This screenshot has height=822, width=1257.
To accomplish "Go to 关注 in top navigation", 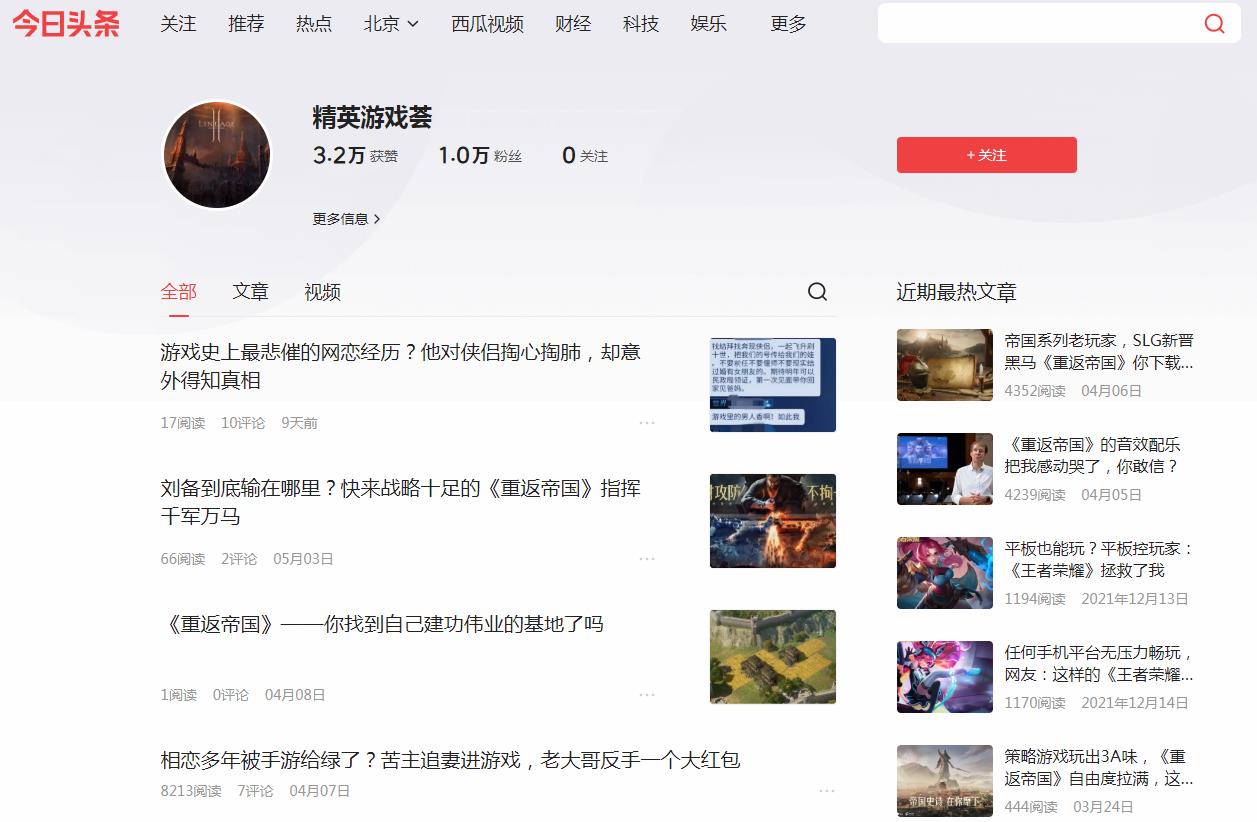I will tap(178, 24).
